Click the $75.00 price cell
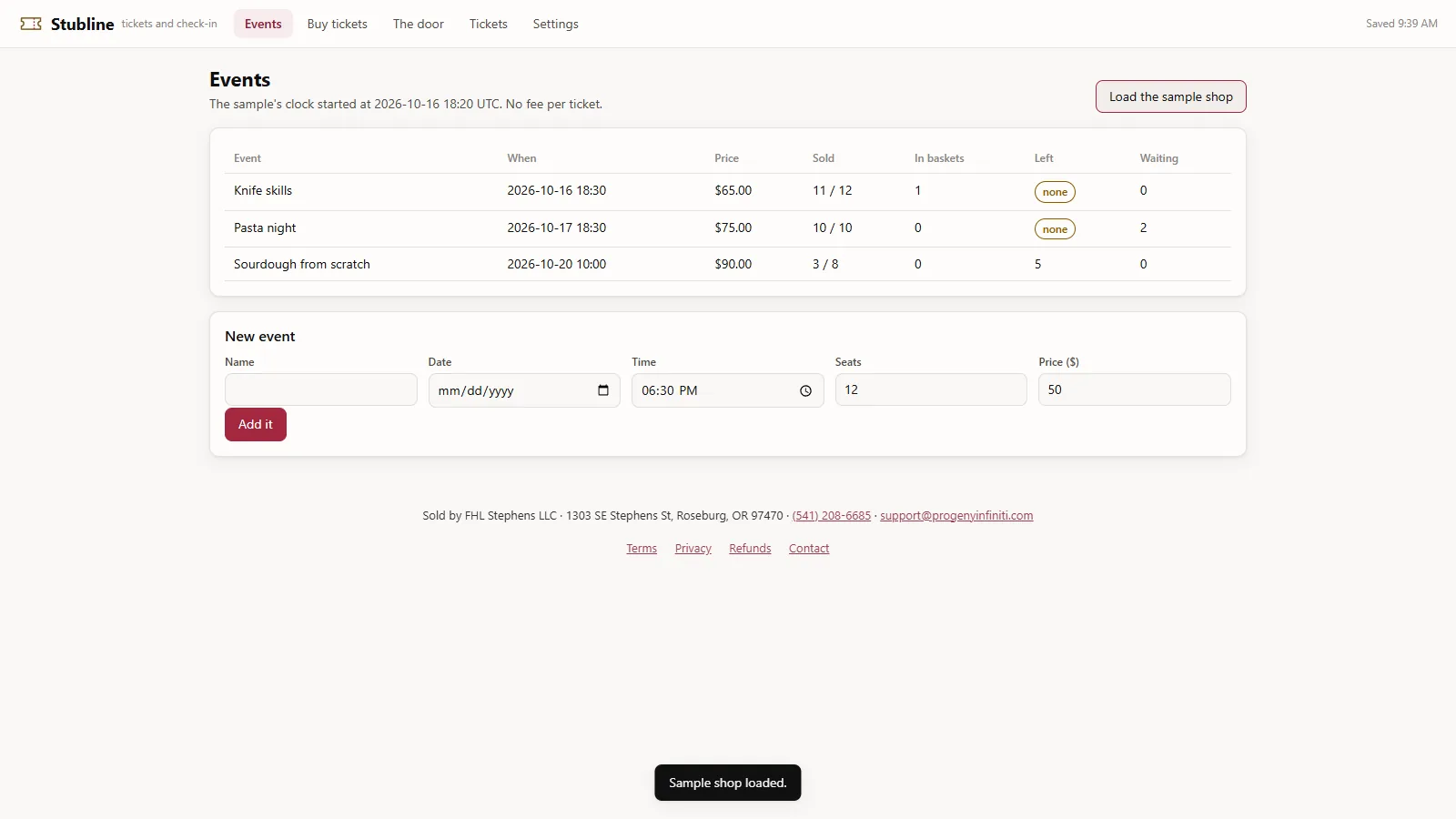 (x=733, y=227)
